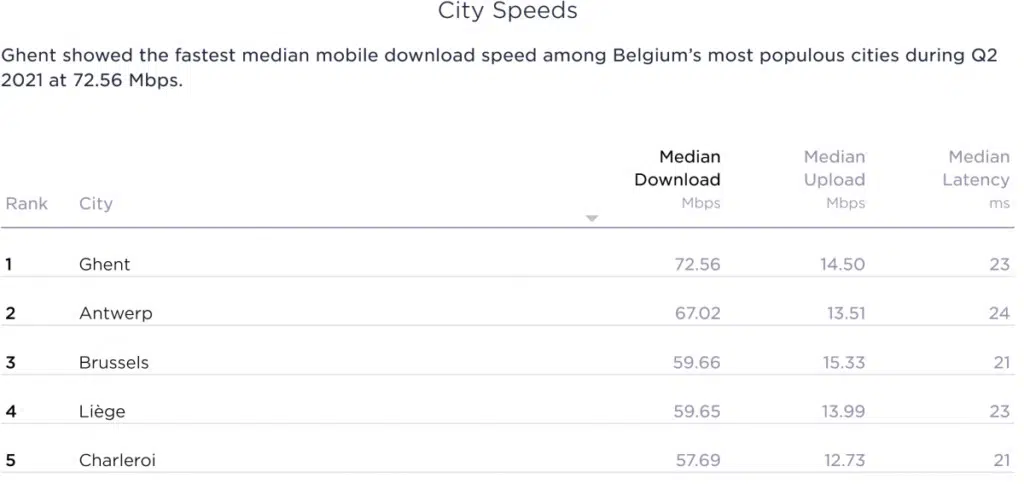Click Ghent's 72.56 download value
This screenshot has width=1024, height=484.
click(x=697, y=264)
